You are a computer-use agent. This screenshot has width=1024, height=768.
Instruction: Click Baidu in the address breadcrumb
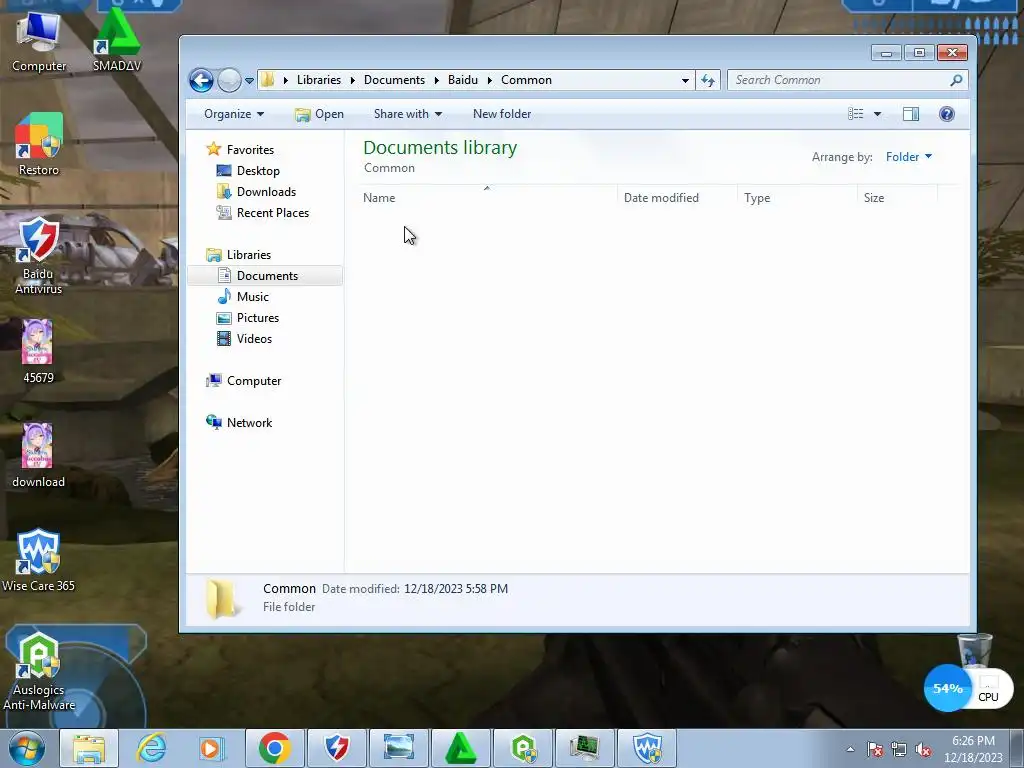click(463, 80)
